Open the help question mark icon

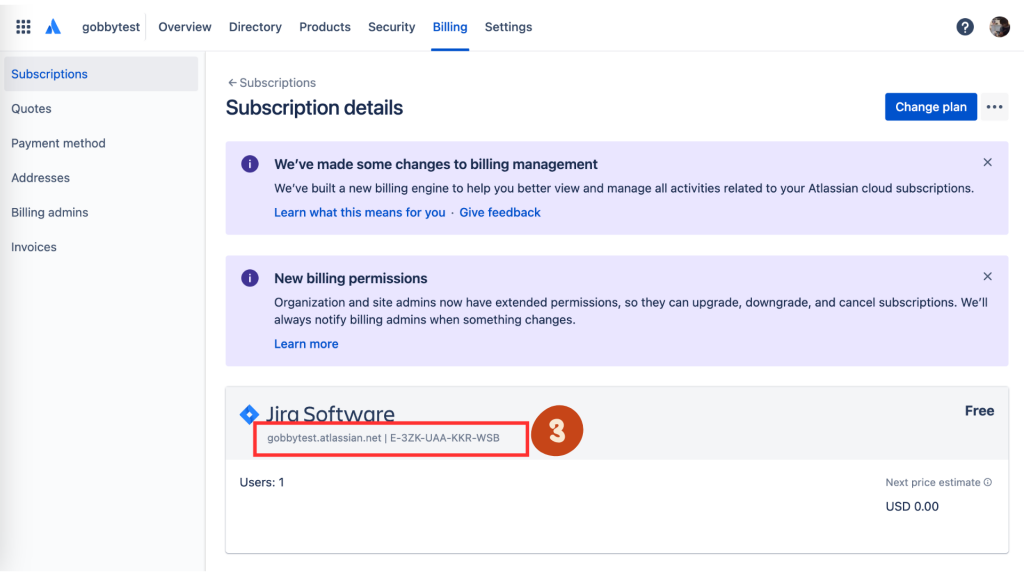click(x=965, y=27)
